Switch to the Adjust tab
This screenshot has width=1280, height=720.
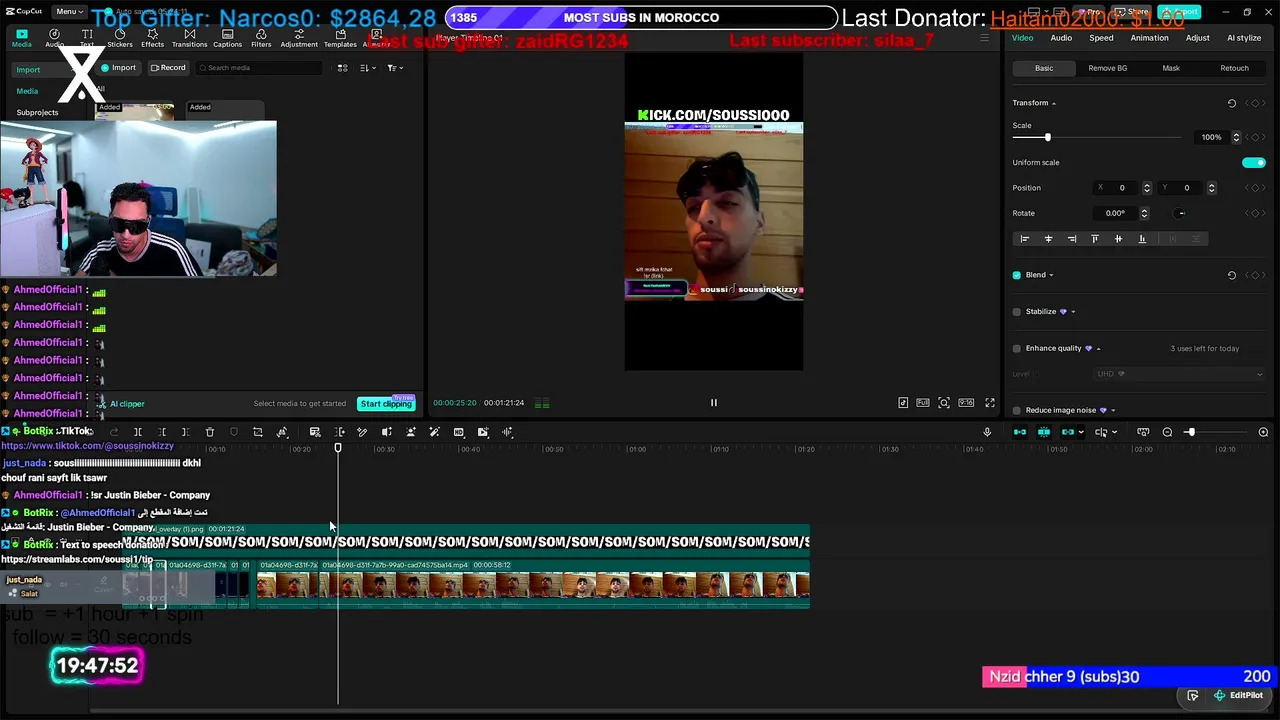(x=1197, y=38)
